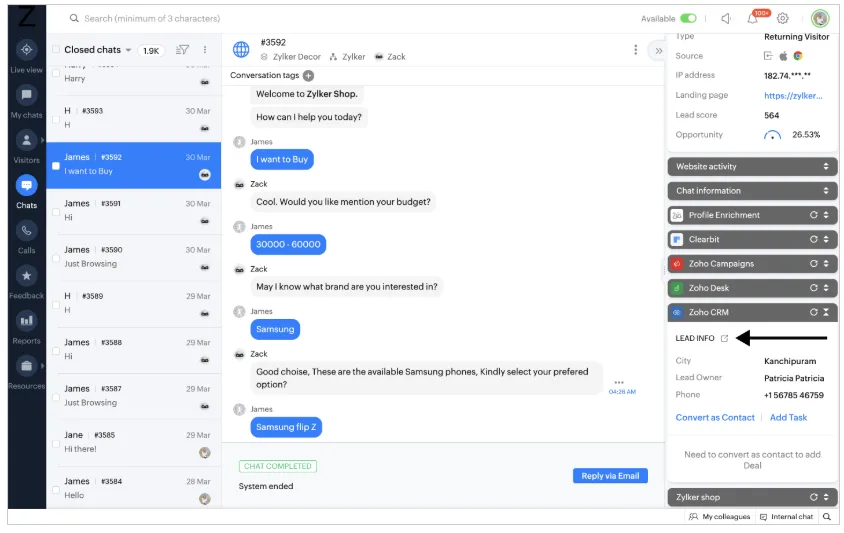The width and height of the screenshot is (844, 533).
Task: Expand Zylker shop section
Action: (x=826, y=497)
